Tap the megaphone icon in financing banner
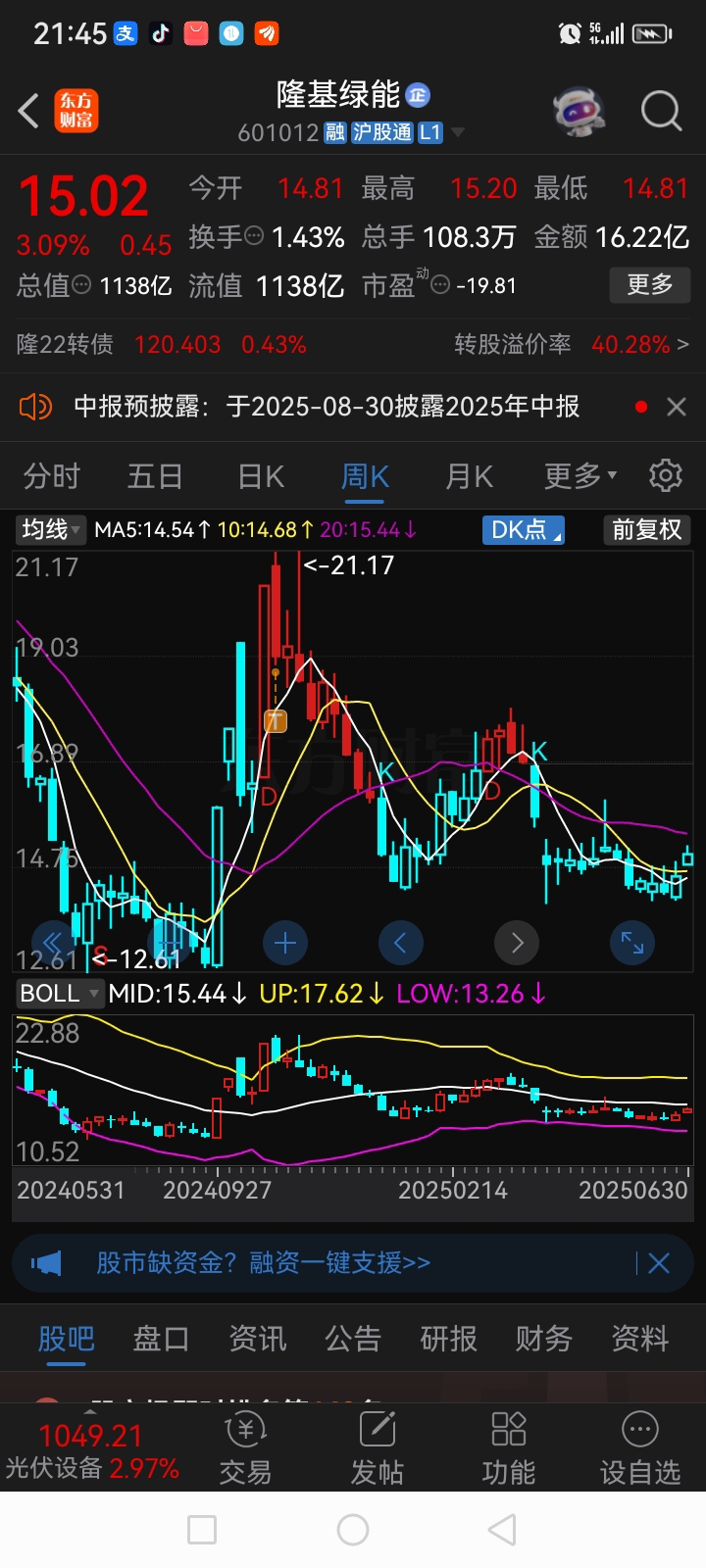The width and height of the screenshot is (706, 1568). [46, 1263]
